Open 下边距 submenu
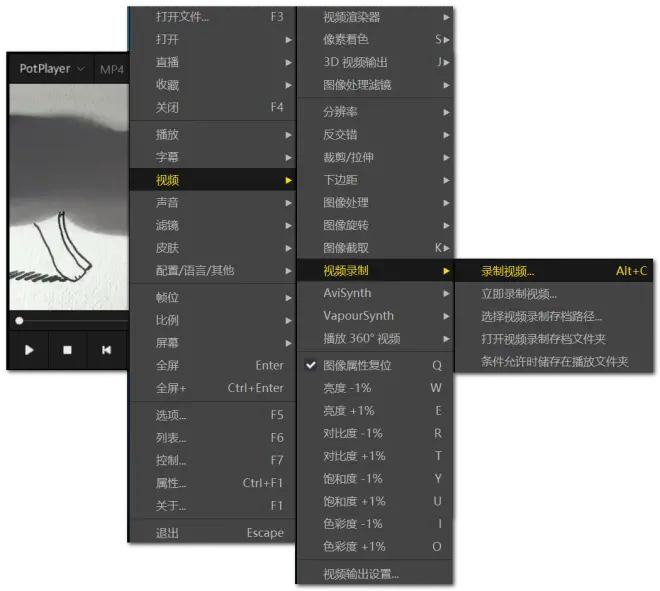660x591 pixels. tap(375, 180)
